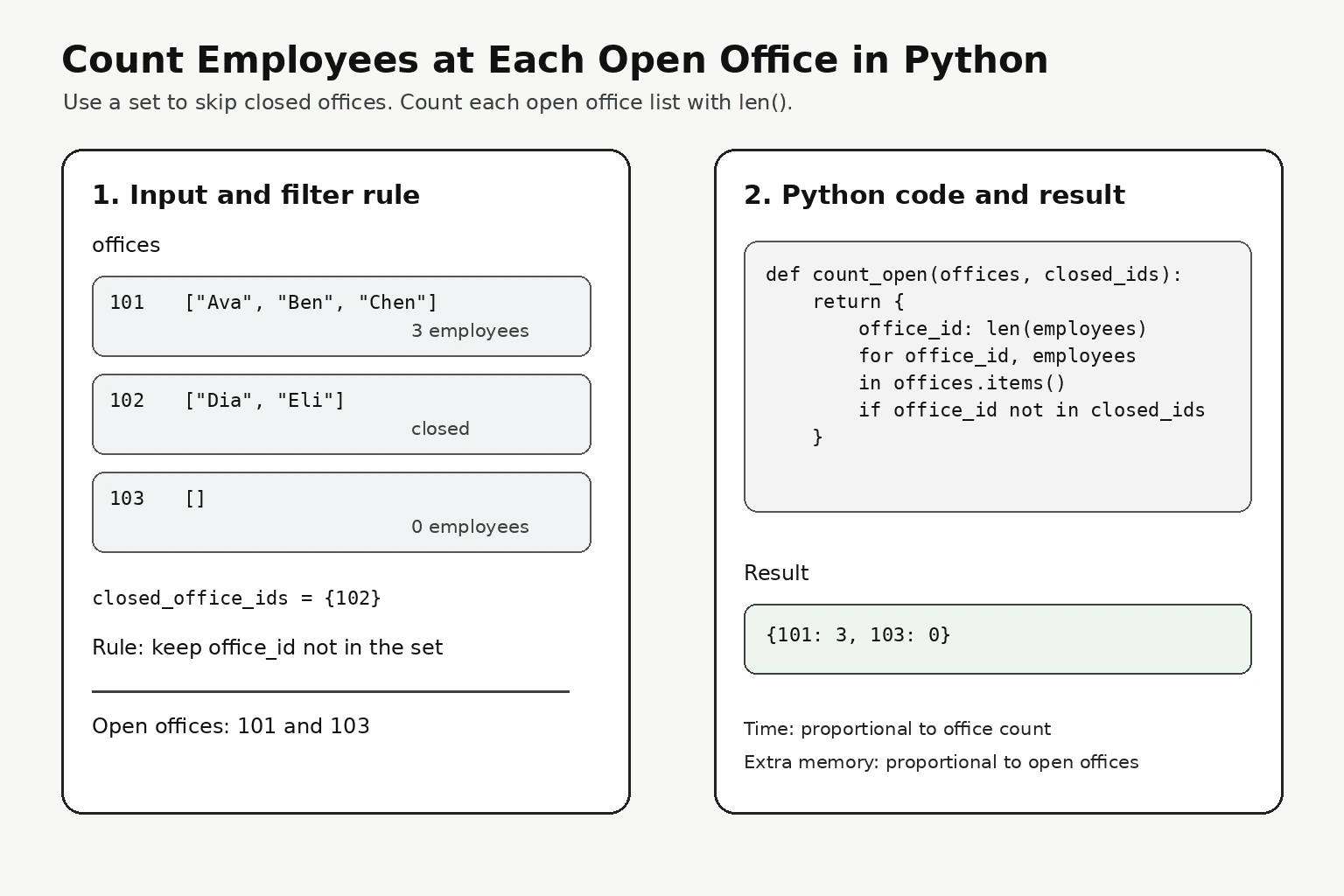Click the 'def count_open(offices, closed_ids):' line
Viewport: 1344px width, 896px height.
(x=974, y=275)
